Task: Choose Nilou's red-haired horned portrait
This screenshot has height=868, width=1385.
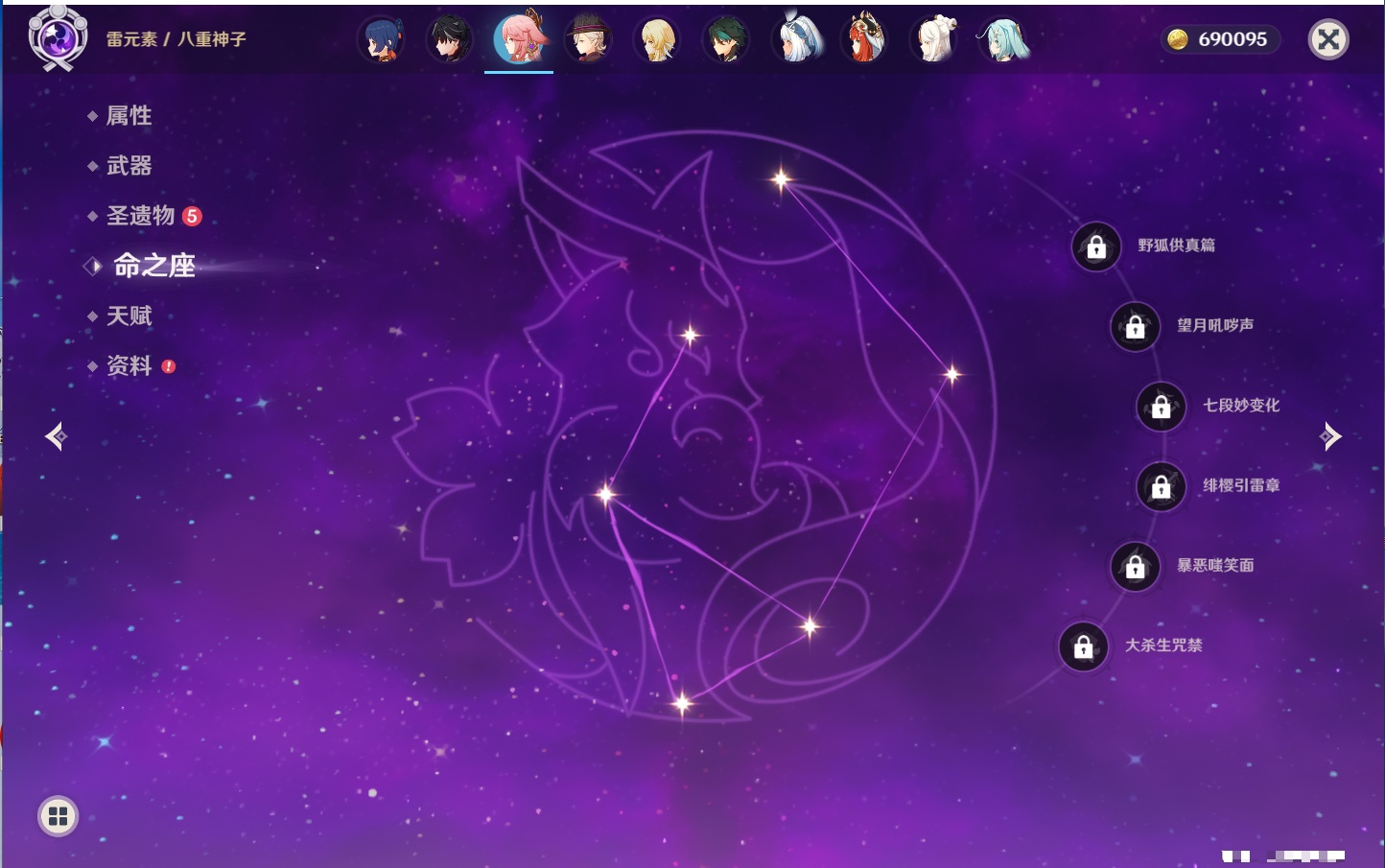Action: (x=863, y=40)
